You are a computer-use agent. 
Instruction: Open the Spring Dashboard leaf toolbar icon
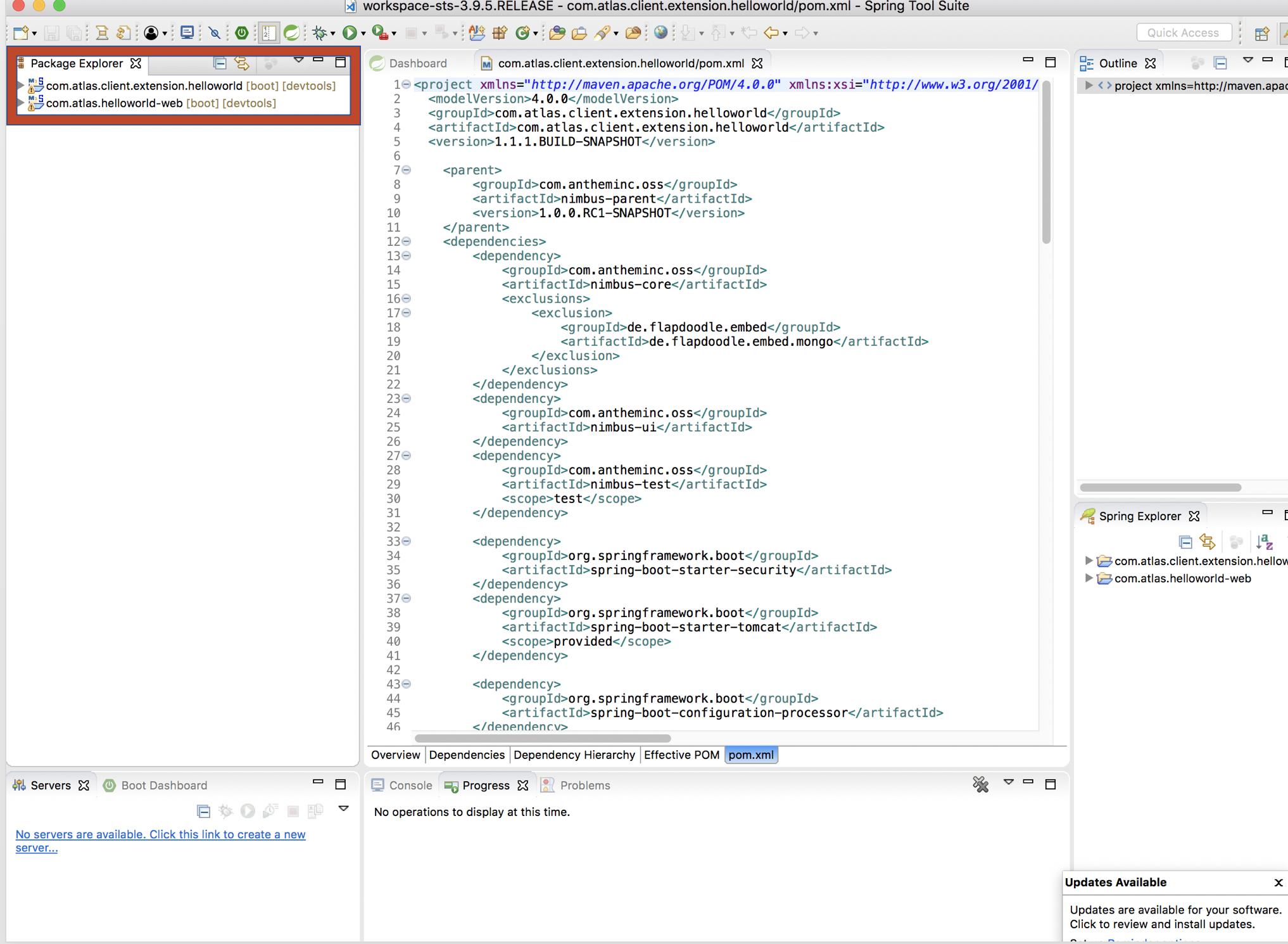point(291,33)
